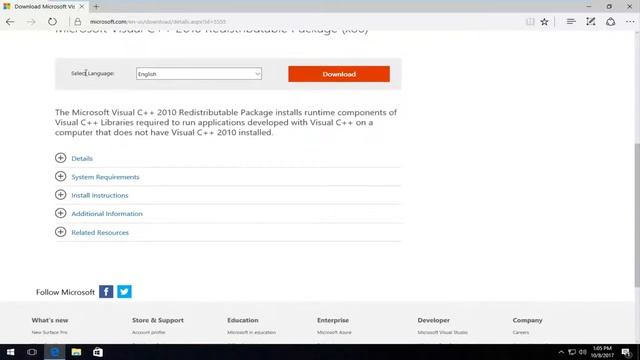Select the Download Microsoft Vi tab
The height and width of the screenshot is (360, 640).
[45, 7]
